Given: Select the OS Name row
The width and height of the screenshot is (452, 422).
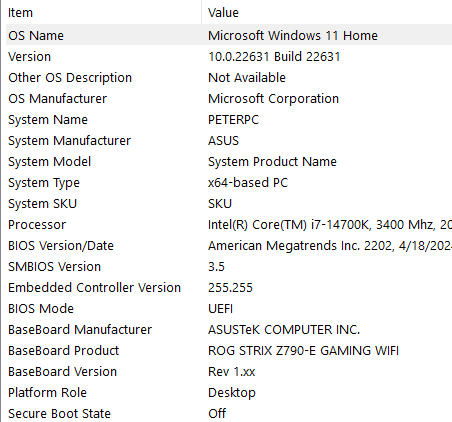Looking at the screenshot, I should [229, 35].
